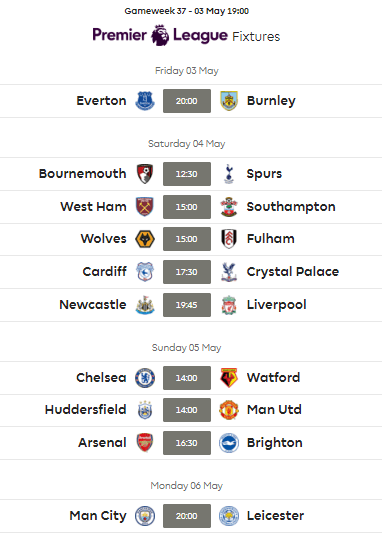Click the Brighton seagull badge
This screenshot has width=382, height=534.
point(229,443)
